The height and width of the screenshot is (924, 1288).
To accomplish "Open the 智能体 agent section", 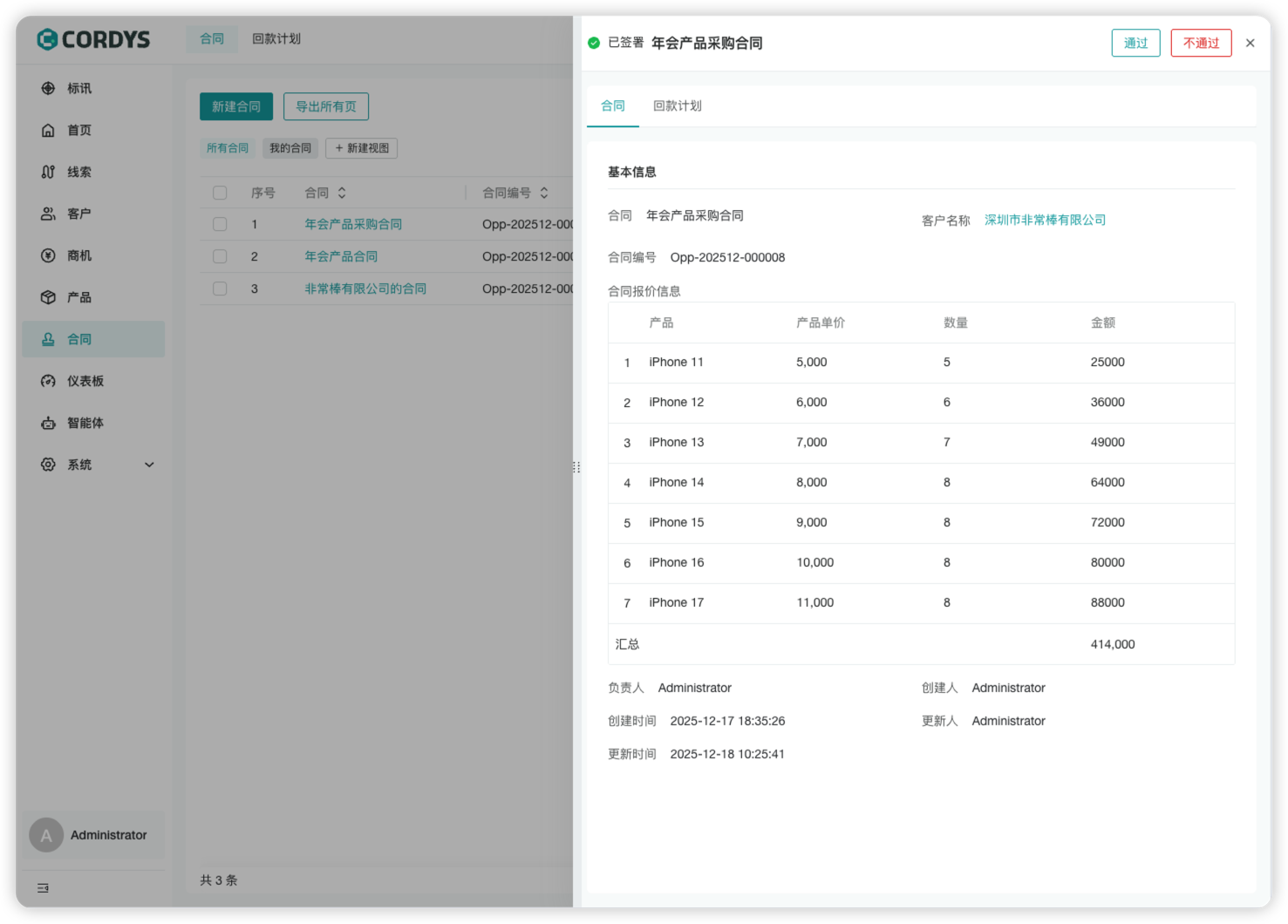I will 83,423.
